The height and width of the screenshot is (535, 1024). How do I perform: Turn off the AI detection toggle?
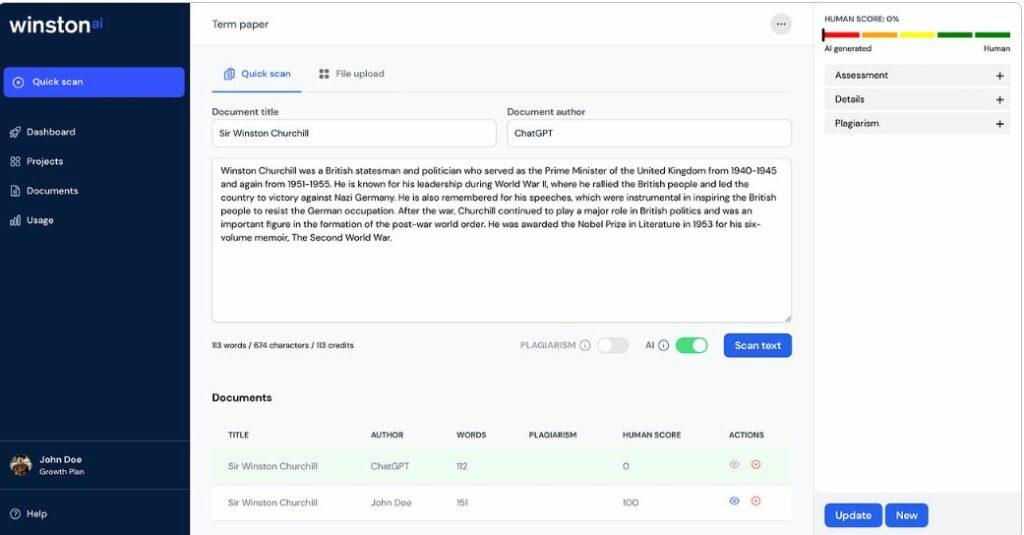click(x=692, y=346)
